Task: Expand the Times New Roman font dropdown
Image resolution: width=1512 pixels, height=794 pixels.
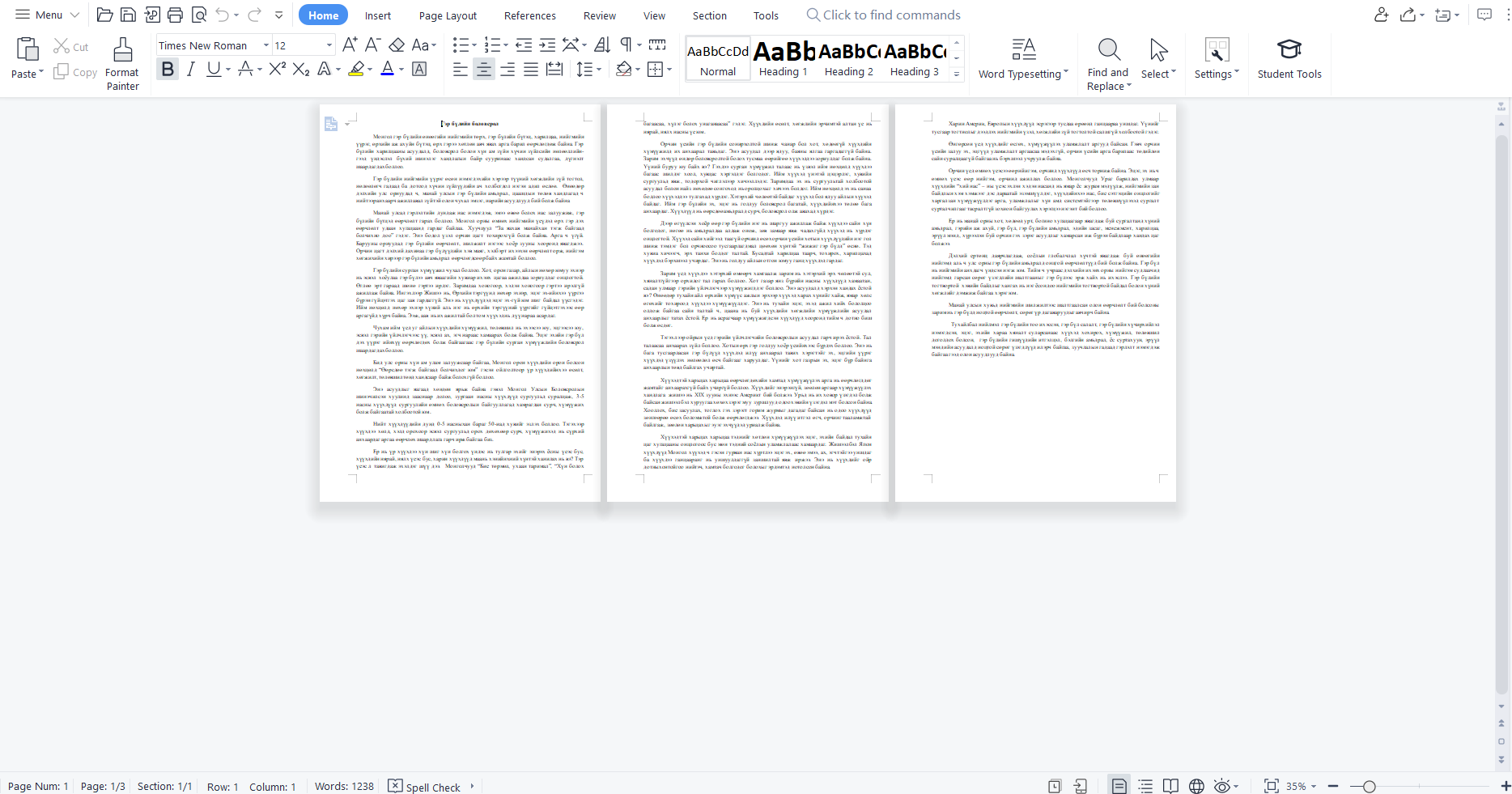Action: (265, 45)
